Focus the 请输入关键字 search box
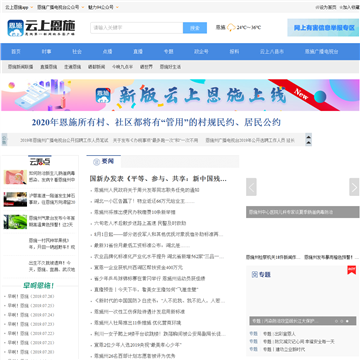This screenshot has height=360, width=360. click(137, 28)
